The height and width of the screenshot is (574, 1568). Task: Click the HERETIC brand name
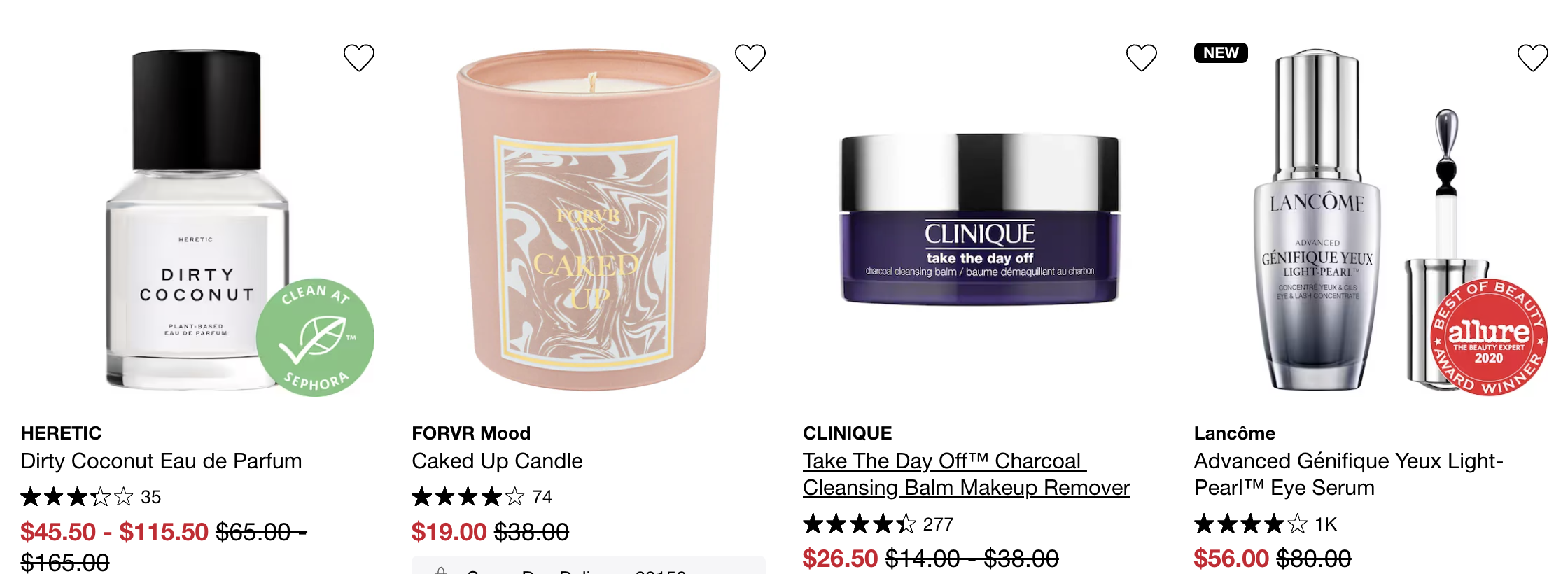(x=62, y=433)
